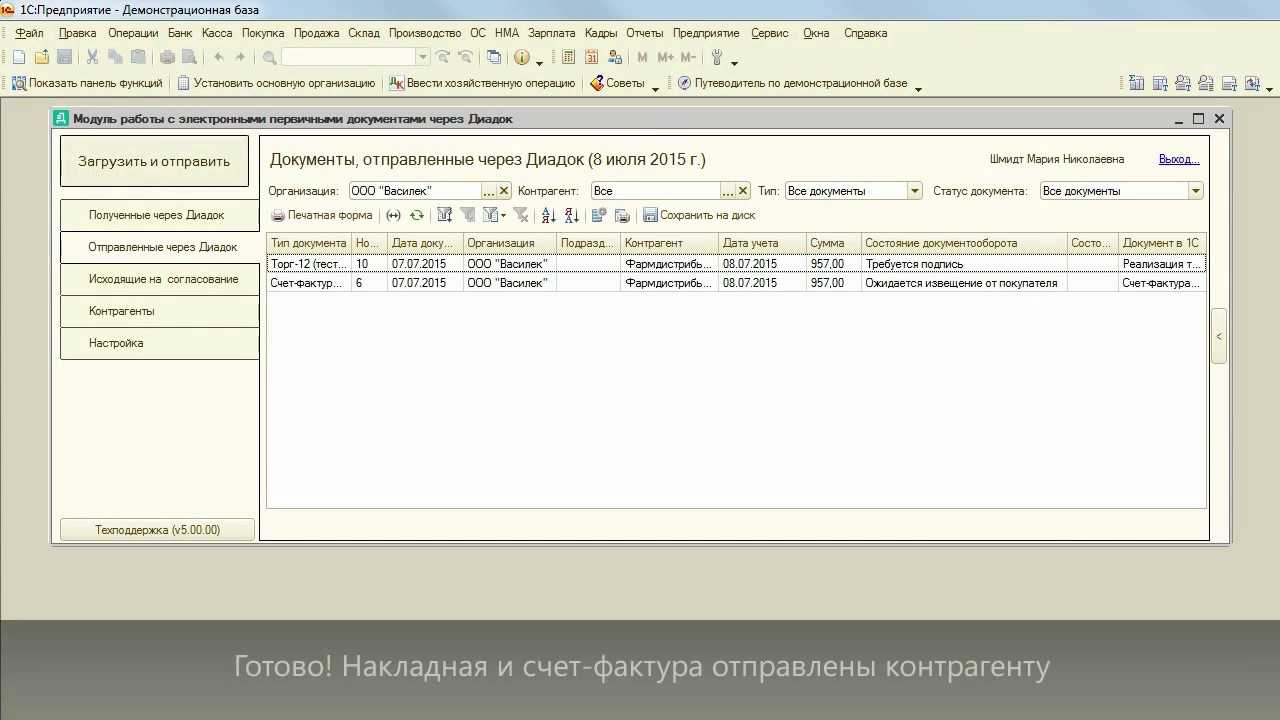The height and width of the screenshot is (720, 1280).
Task: Open the Операции menu
Action: [x=133, y=33]
